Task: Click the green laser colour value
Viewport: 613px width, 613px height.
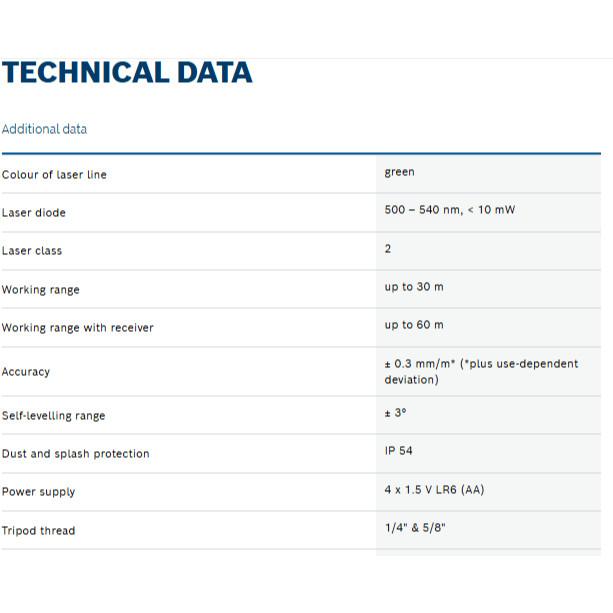Action: pyautogui.click(x=399, y=172)
